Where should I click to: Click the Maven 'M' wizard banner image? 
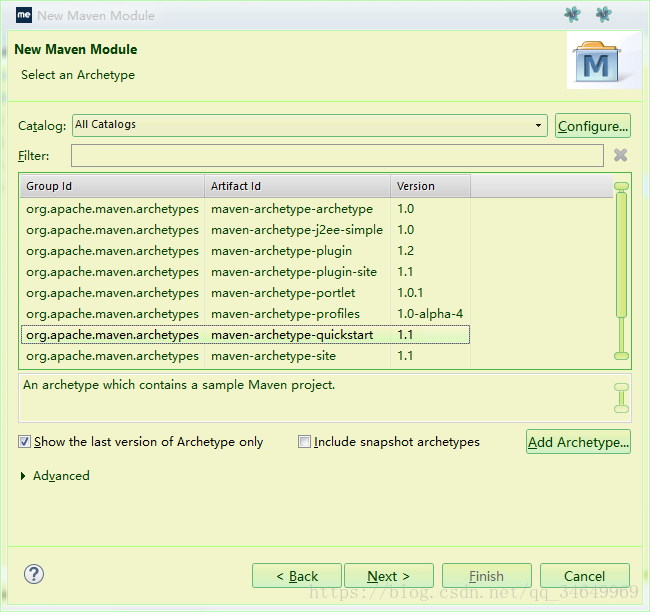pos(604,61)
